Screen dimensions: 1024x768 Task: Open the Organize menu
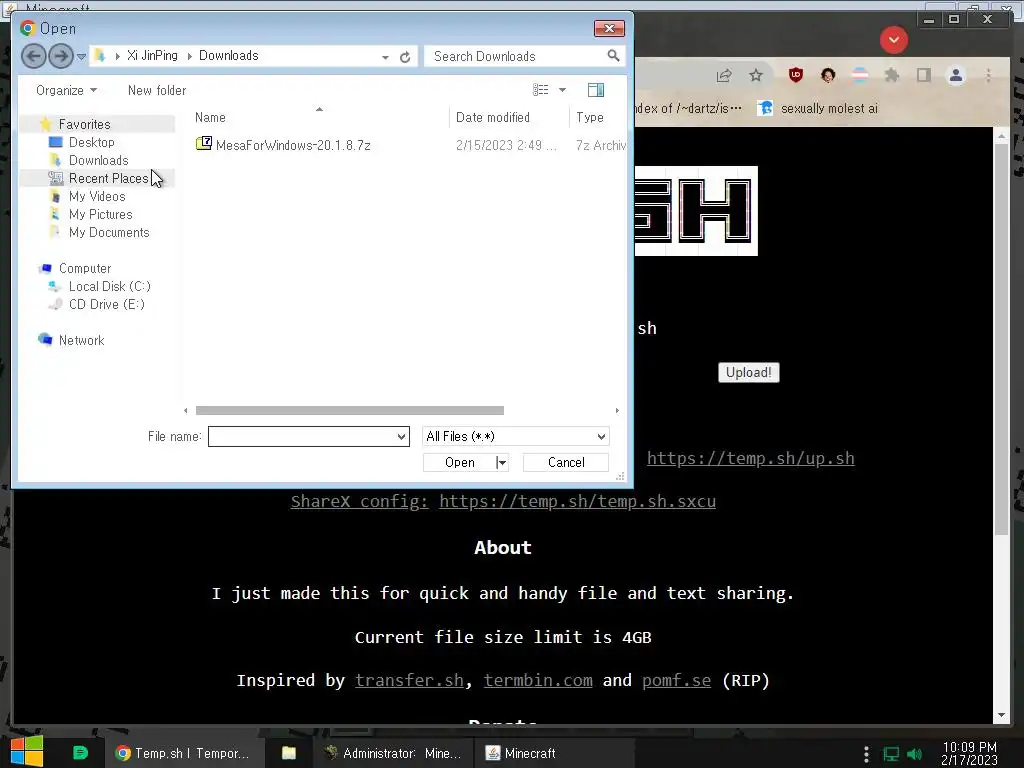66,90
